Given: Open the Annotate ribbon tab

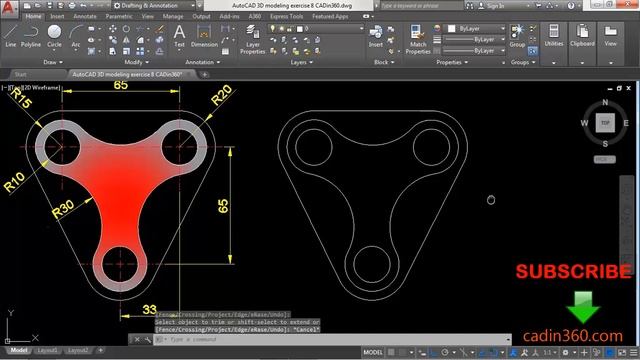Looking at the screenshot, I should pyautogui.click(x=85, y=16).
